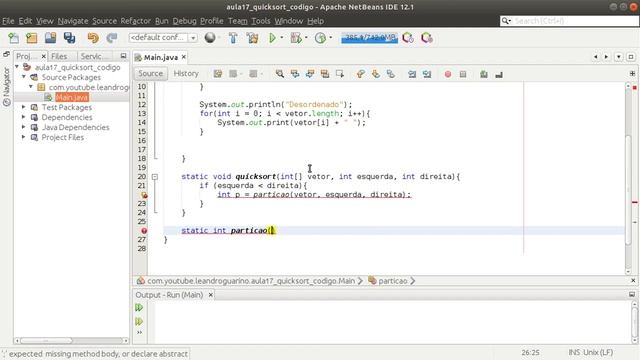Screen dimensions: 640x360
Task: Toggle Bookmark icon in editor toolbar
Action: (391, 74)
